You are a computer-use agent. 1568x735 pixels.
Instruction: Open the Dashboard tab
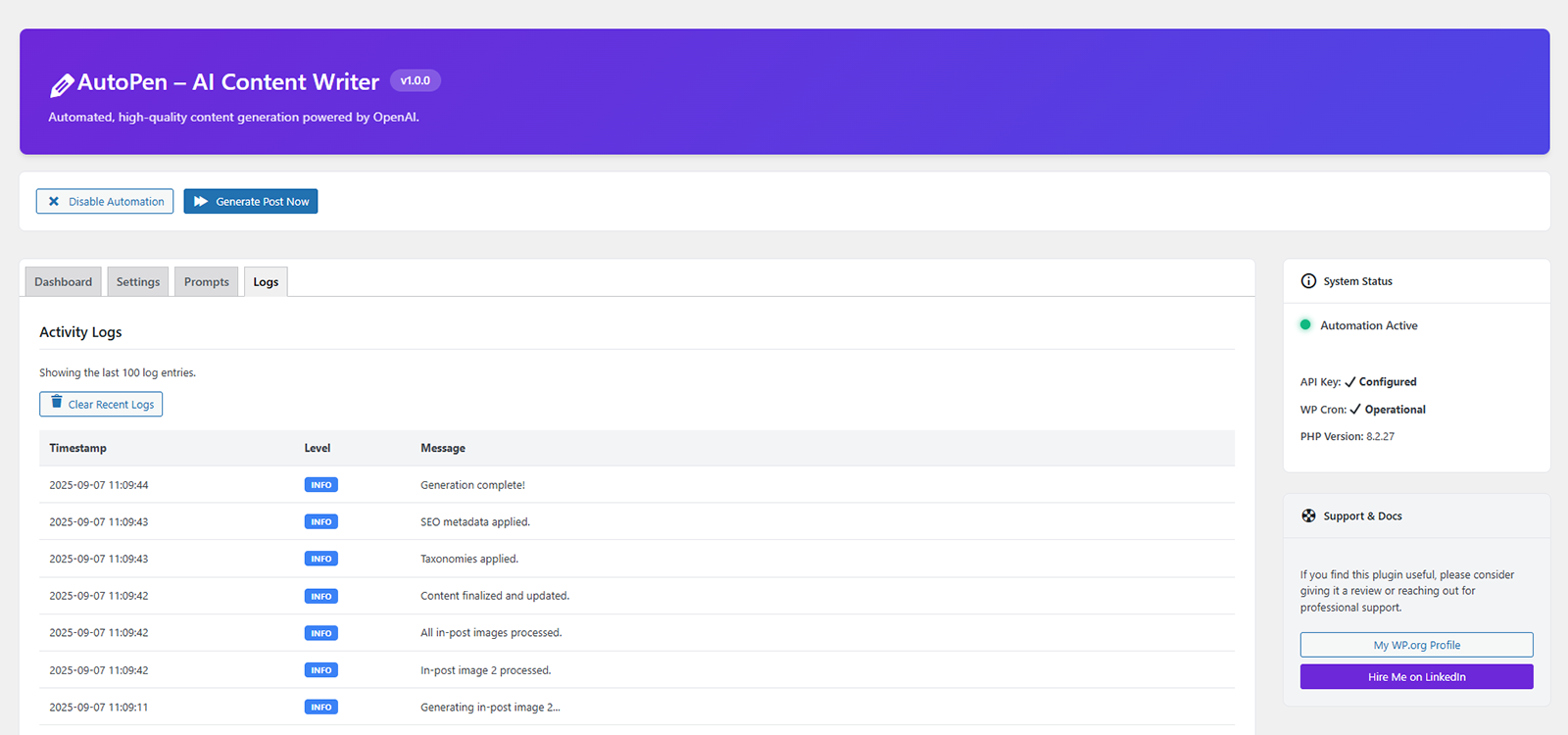click(63, 281)
